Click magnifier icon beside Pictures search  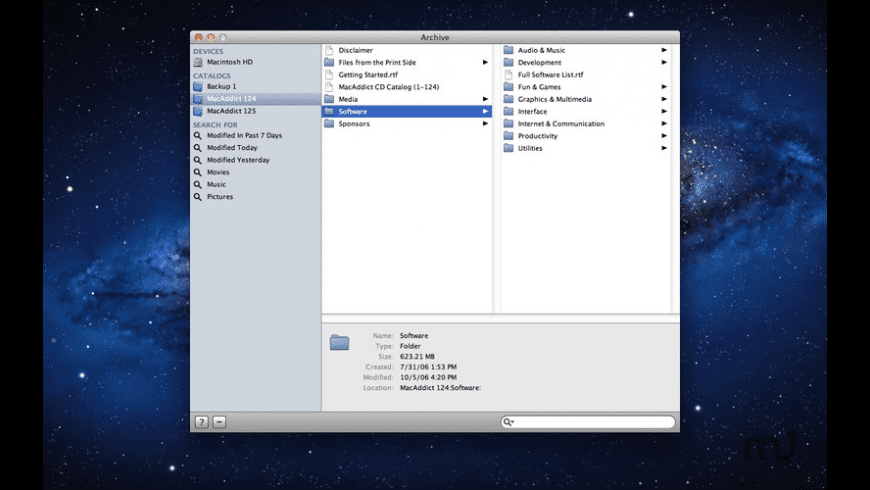coord(198,196)
